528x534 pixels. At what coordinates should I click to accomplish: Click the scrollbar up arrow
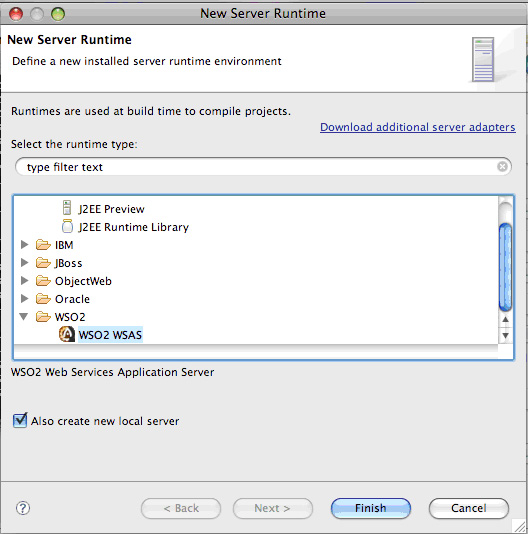pos(506,319)
